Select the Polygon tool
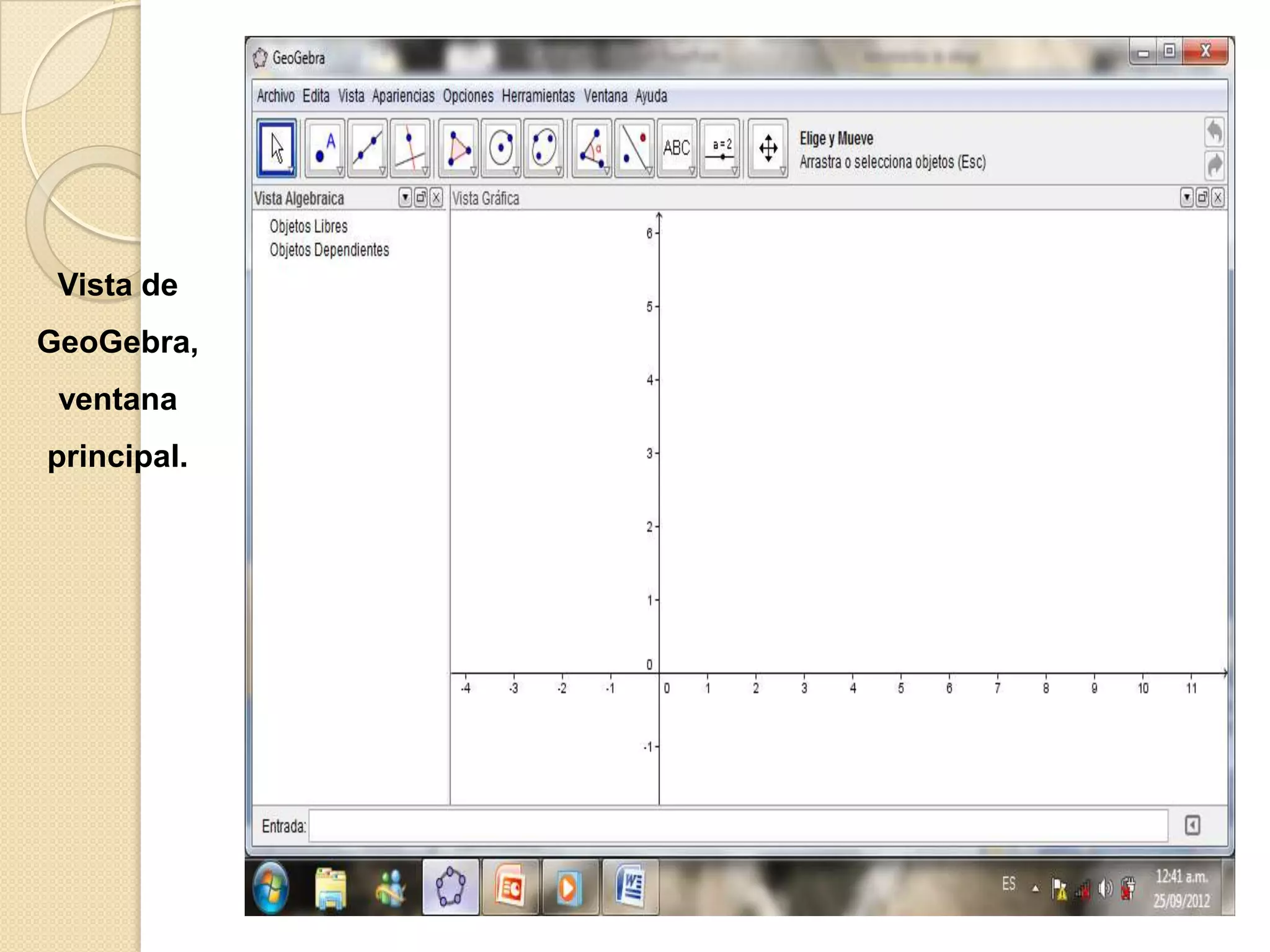 pos(458,149)
